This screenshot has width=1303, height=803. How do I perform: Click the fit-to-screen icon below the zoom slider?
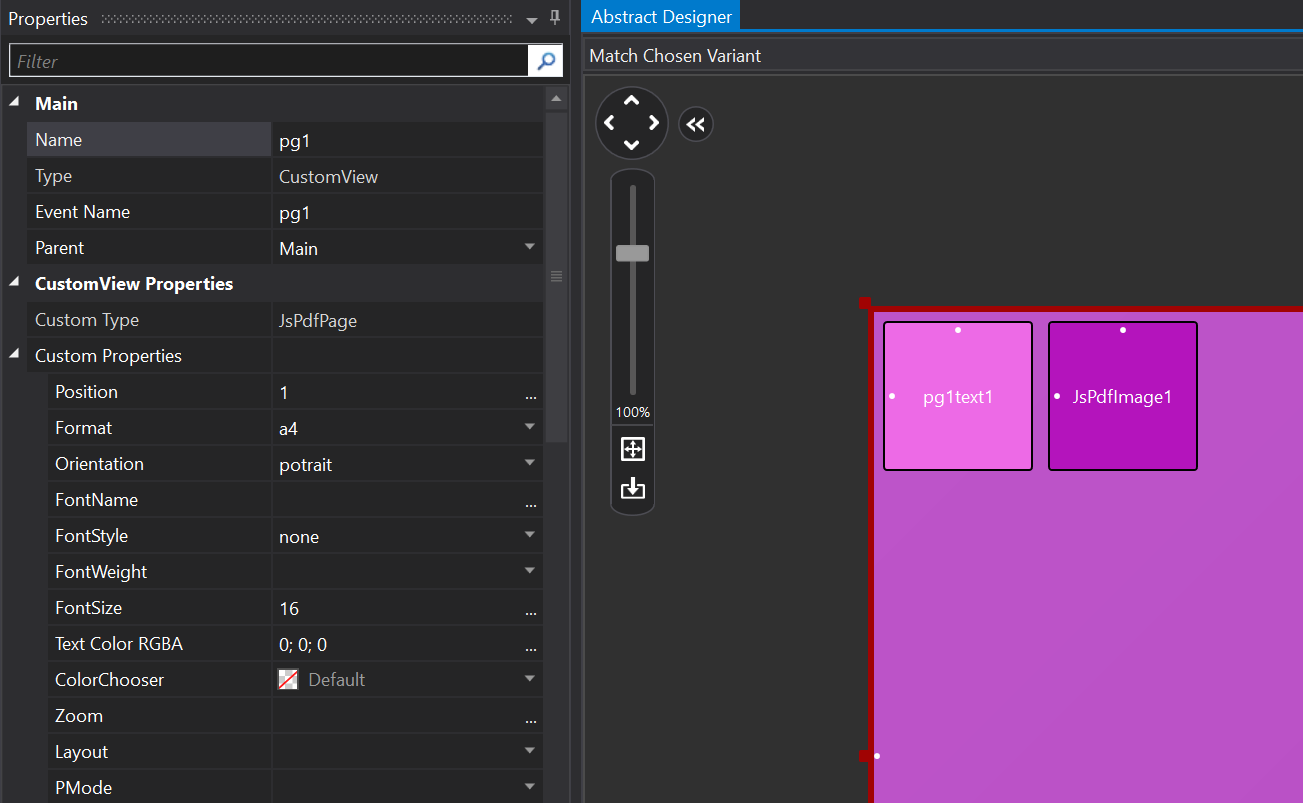633,449
